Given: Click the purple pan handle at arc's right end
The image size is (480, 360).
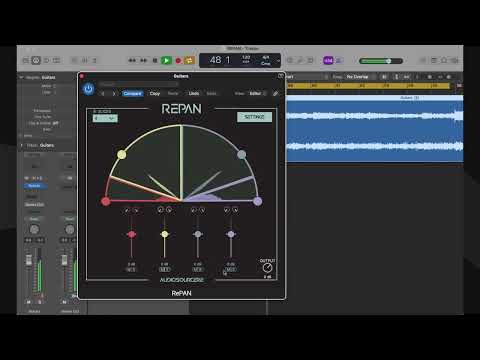Looking at the screenshot, I should 257,201.
